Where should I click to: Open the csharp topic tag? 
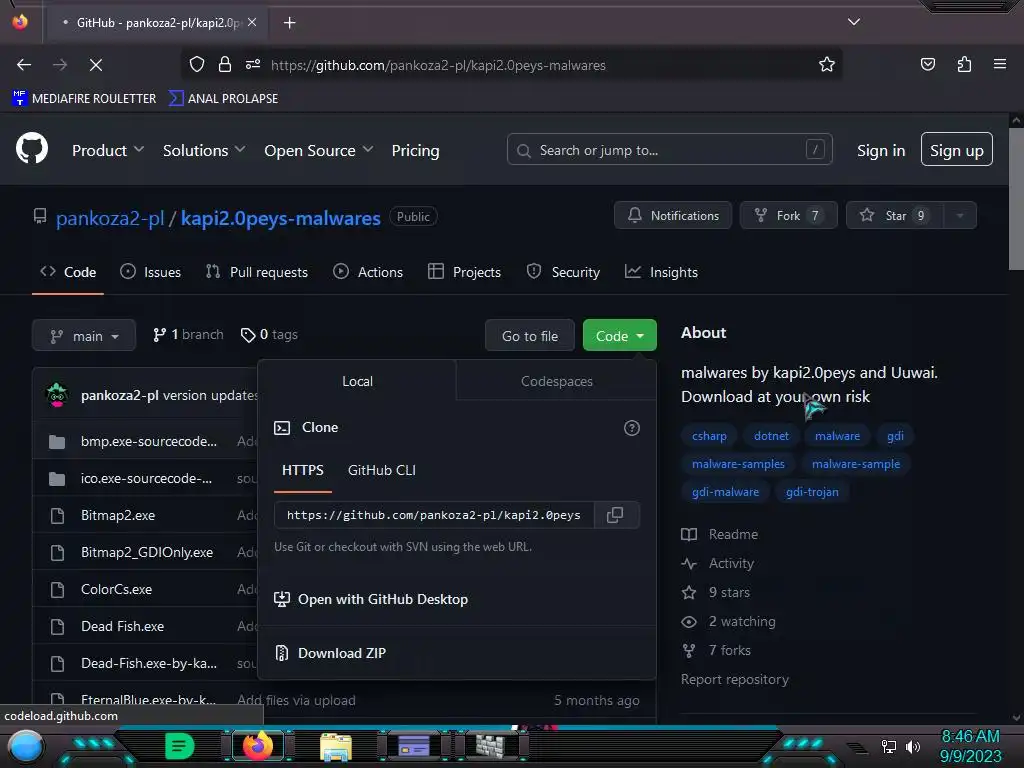point(709,436)
